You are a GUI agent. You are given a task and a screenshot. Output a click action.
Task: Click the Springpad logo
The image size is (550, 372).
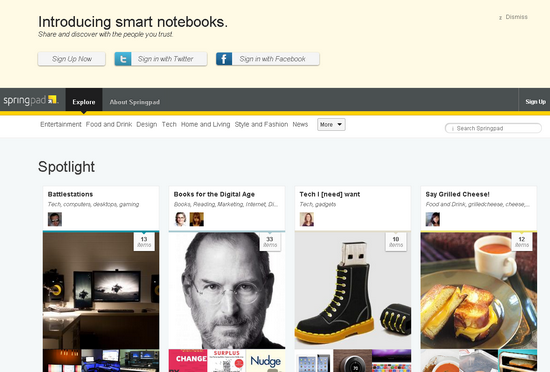coord(30,100)
